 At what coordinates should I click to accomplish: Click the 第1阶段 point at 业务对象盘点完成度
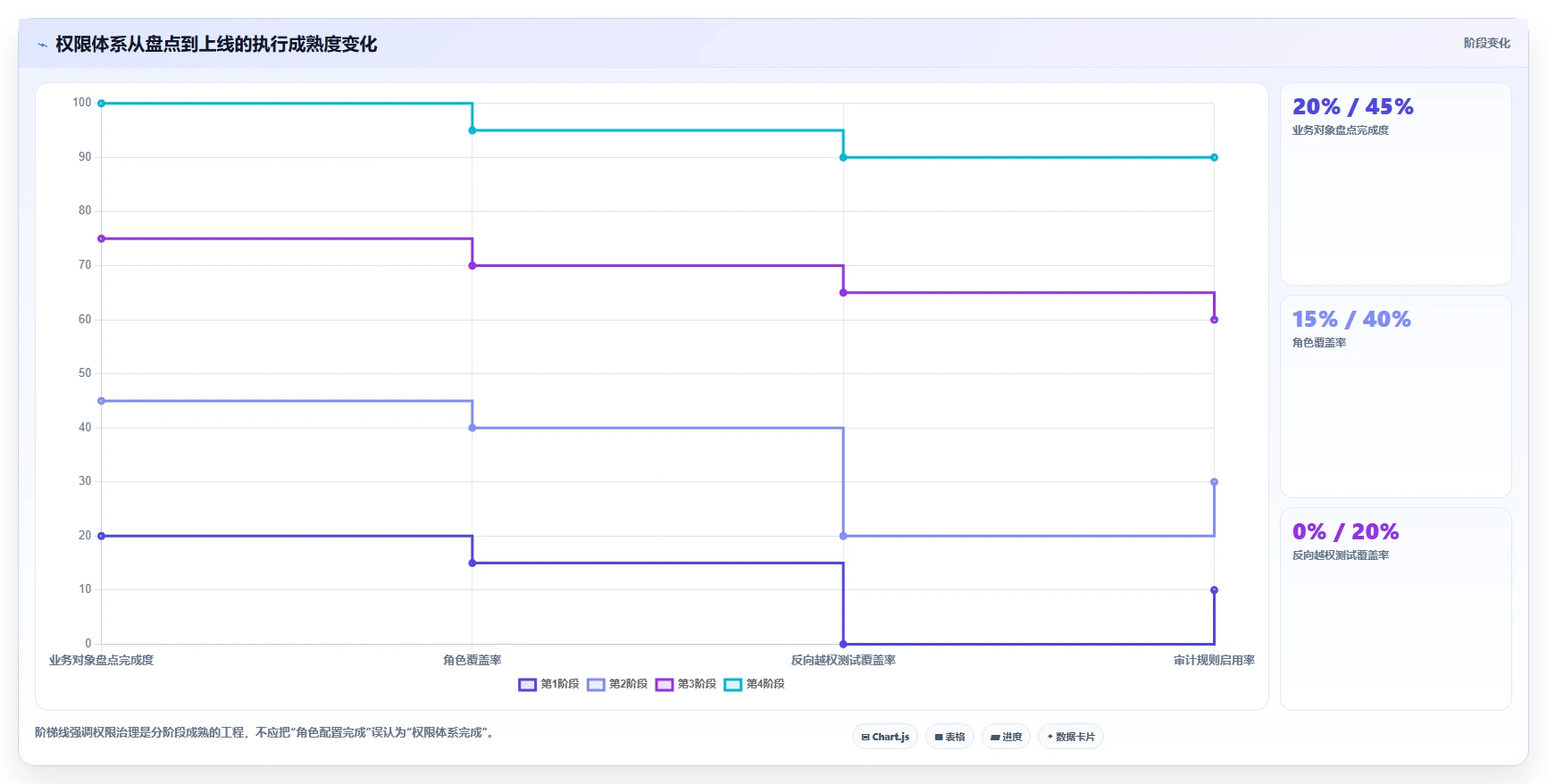point(101,536)
